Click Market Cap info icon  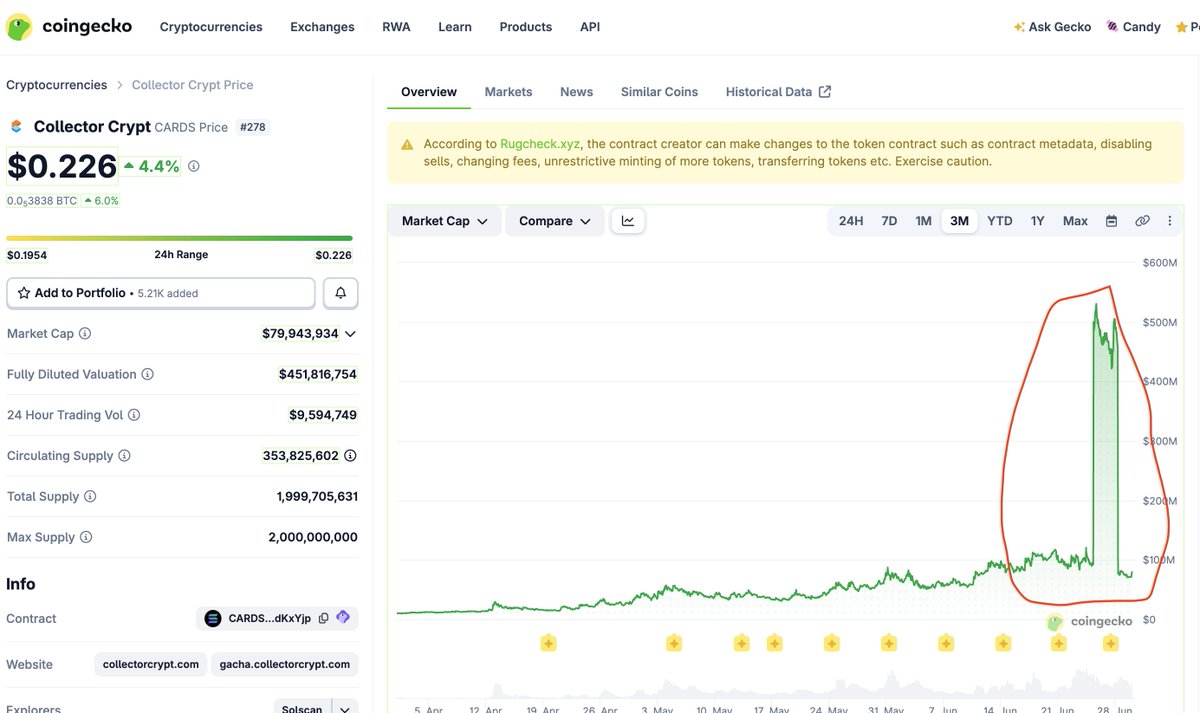85,333
